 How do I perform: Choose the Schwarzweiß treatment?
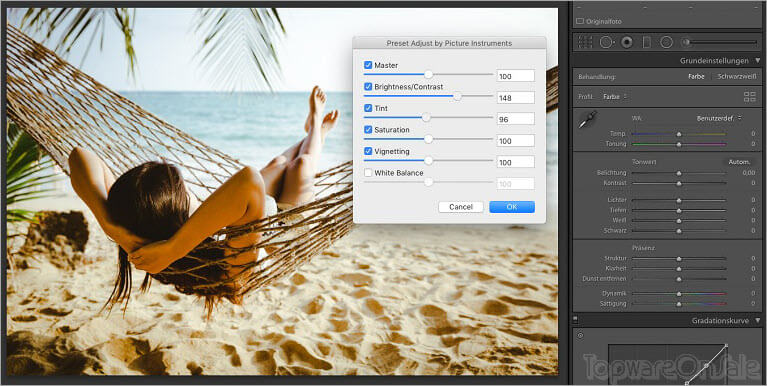pyautogui.click(x=737, y=77)
